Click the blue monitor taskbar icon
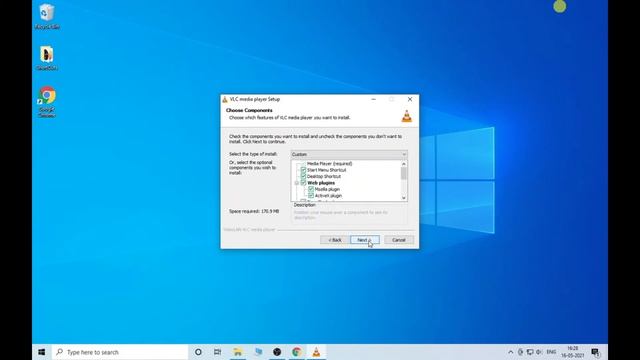This screenshot has width=640, height=360. pos(258,352)
